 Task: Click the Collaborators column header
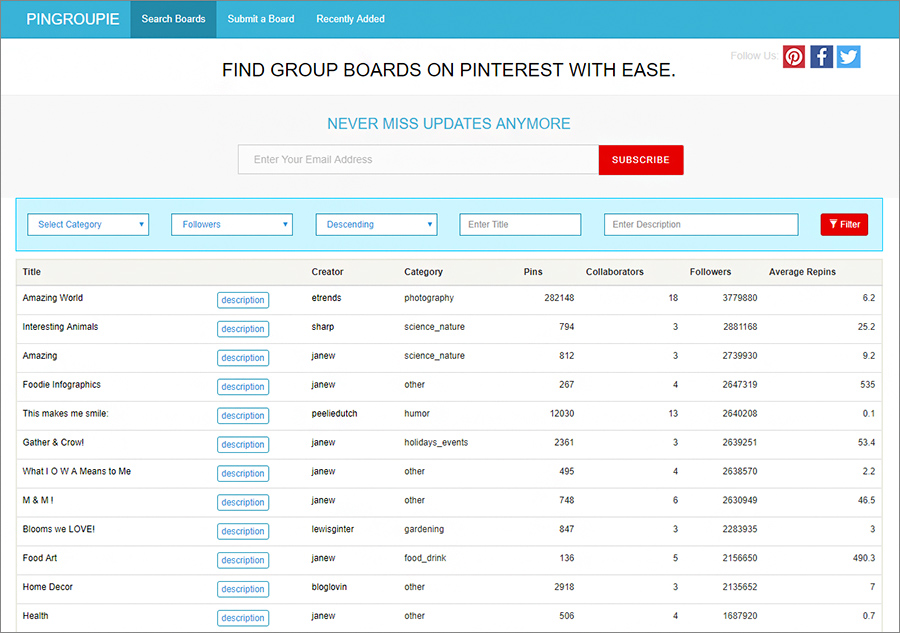pos(614,272)
